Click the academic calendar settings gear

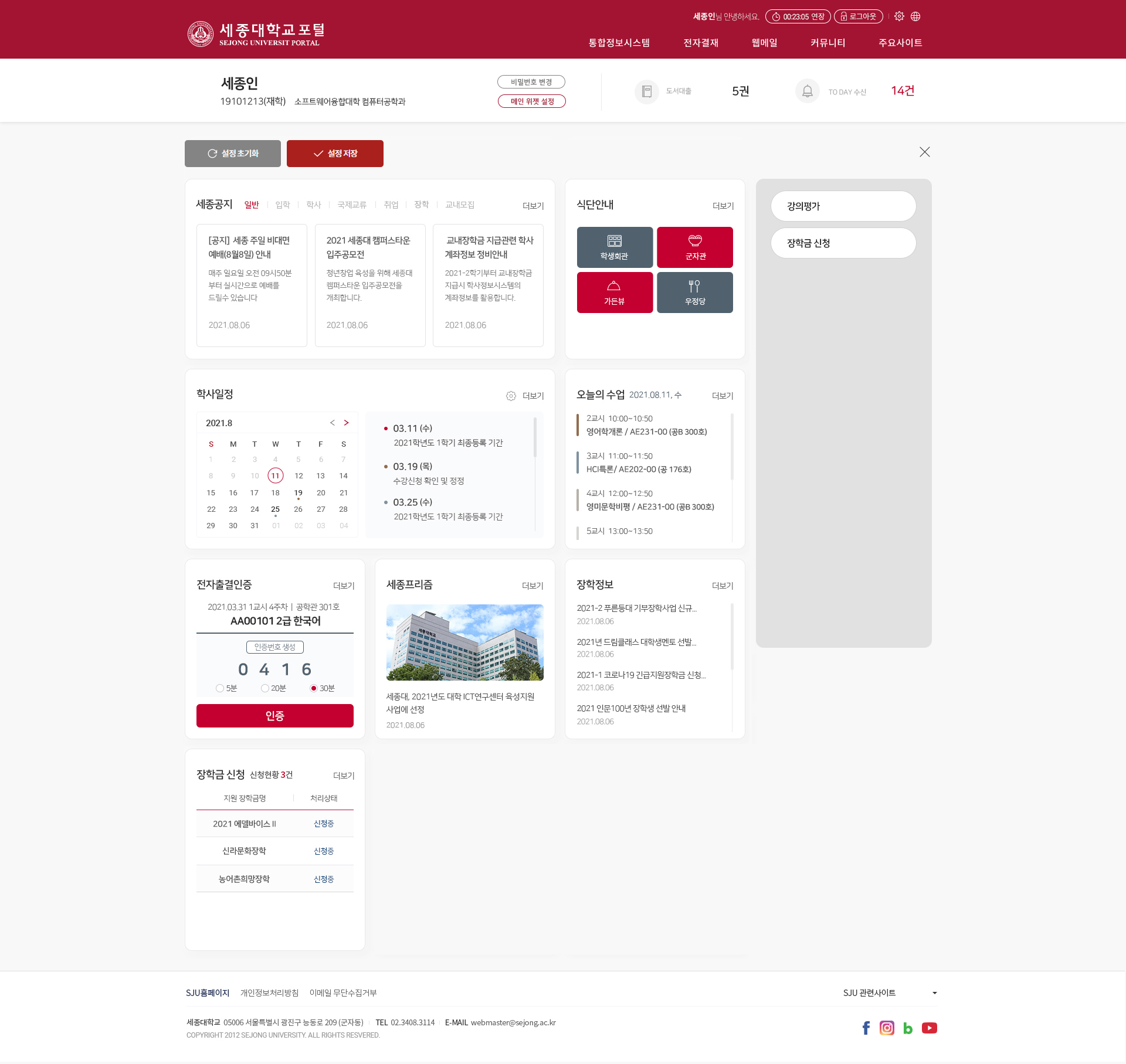(x=511, y=396)
